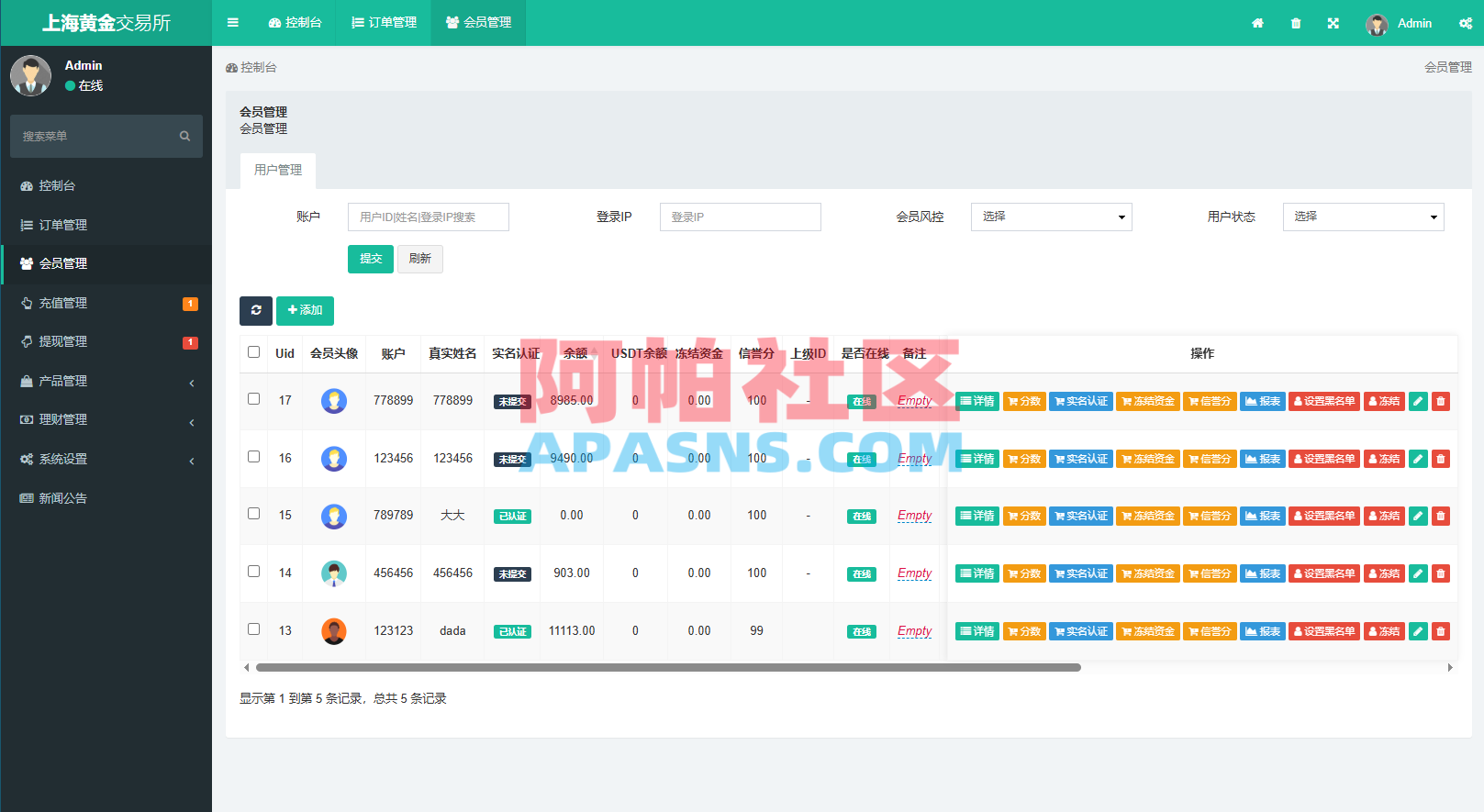Click the 已认证 badge for Uid 15

click(512, 517)
